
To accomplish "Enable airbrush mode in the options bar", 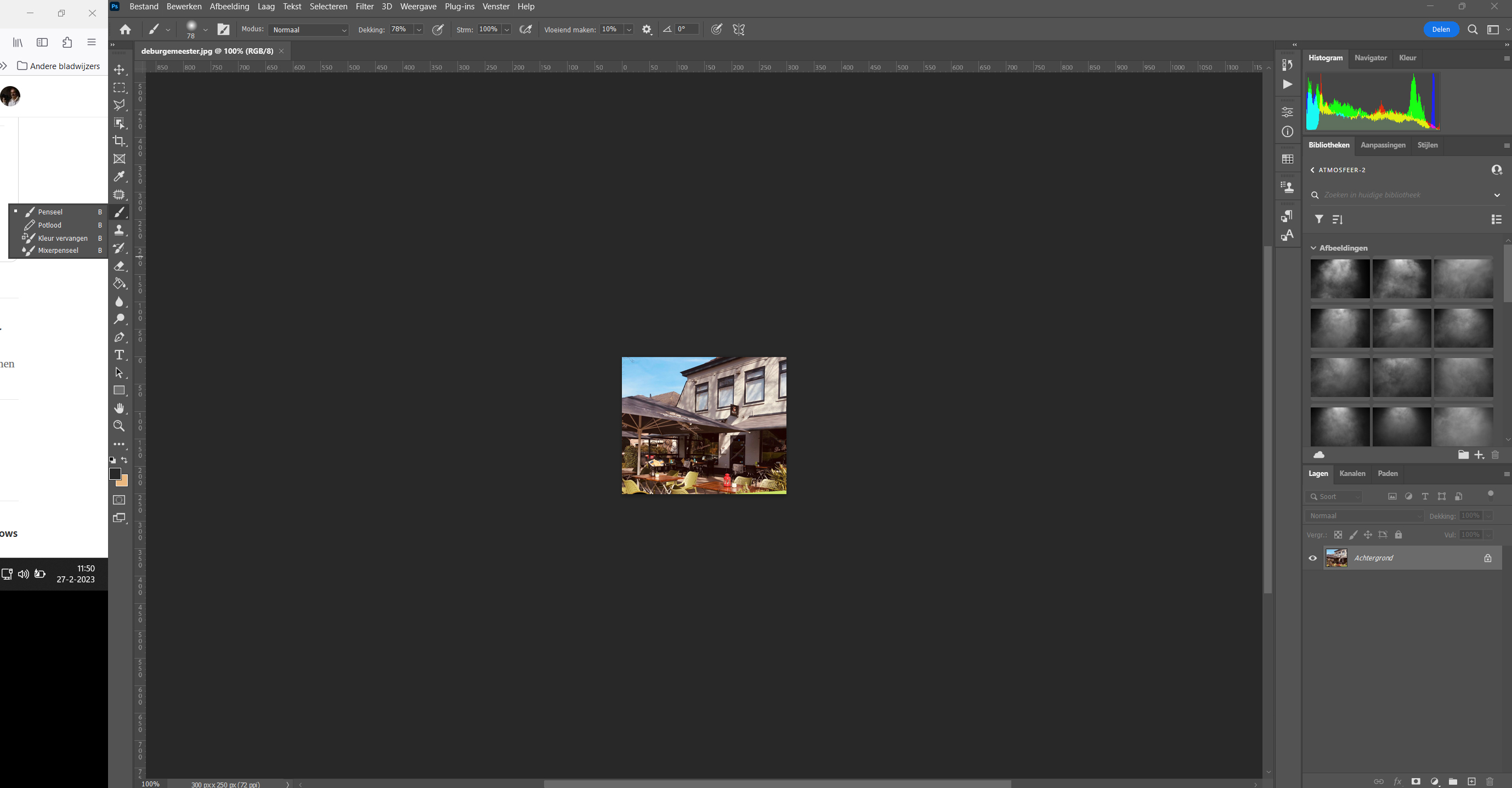I will pyautogui.click(x=525, y=29).
